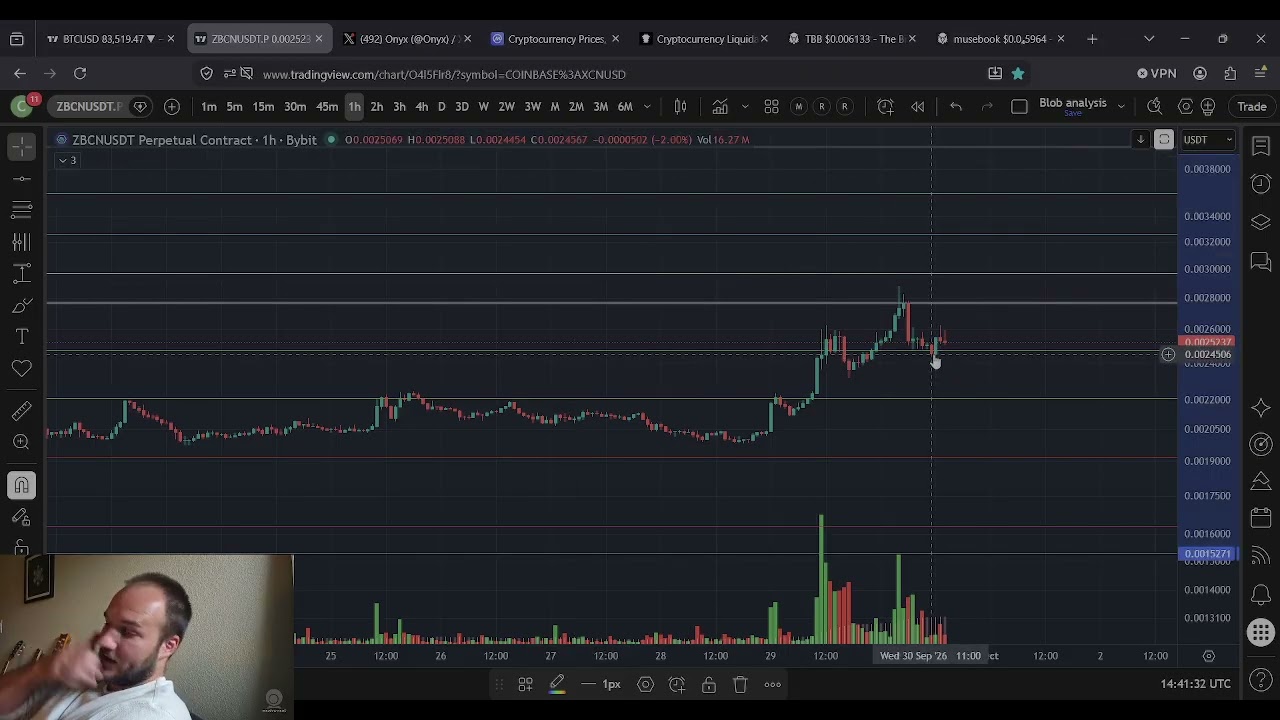Click the 14:41:32 UTC timezone clock
This screenshot has width=1280, height=720.
tap(1196, 684)
